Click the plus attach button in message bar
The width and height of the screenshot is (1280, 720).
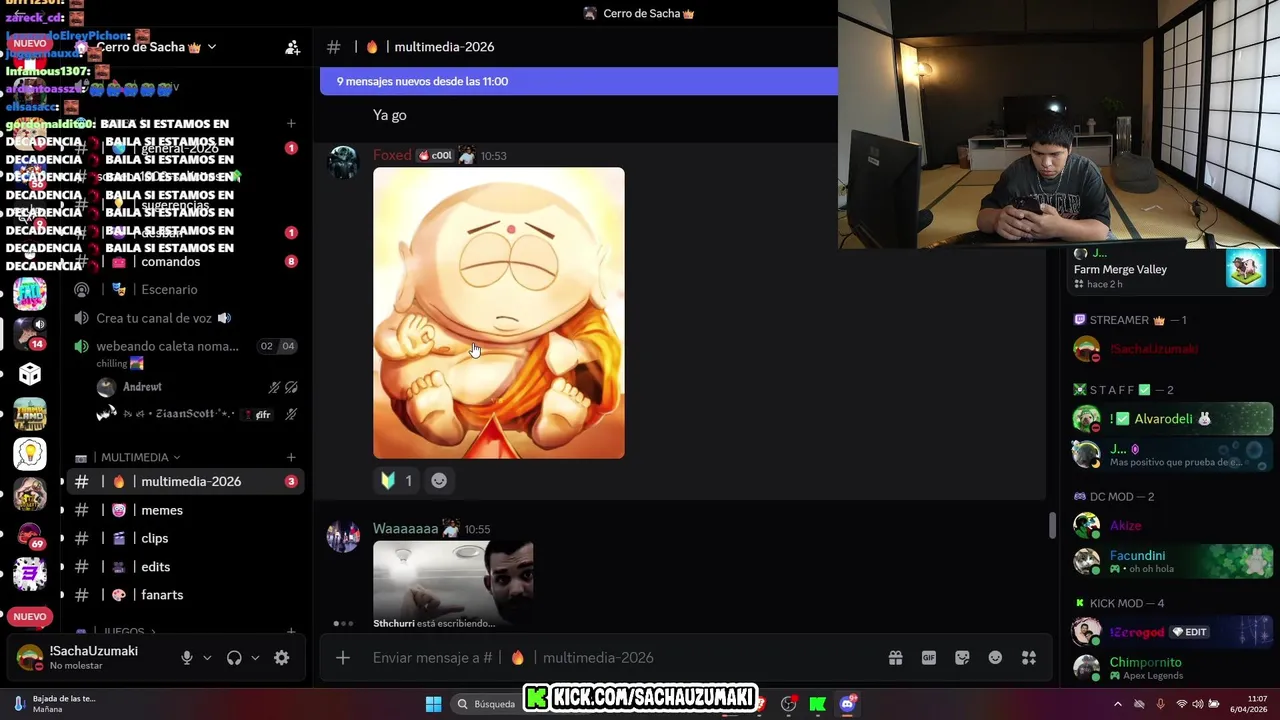pyautogui.click(x=343, y=657)
